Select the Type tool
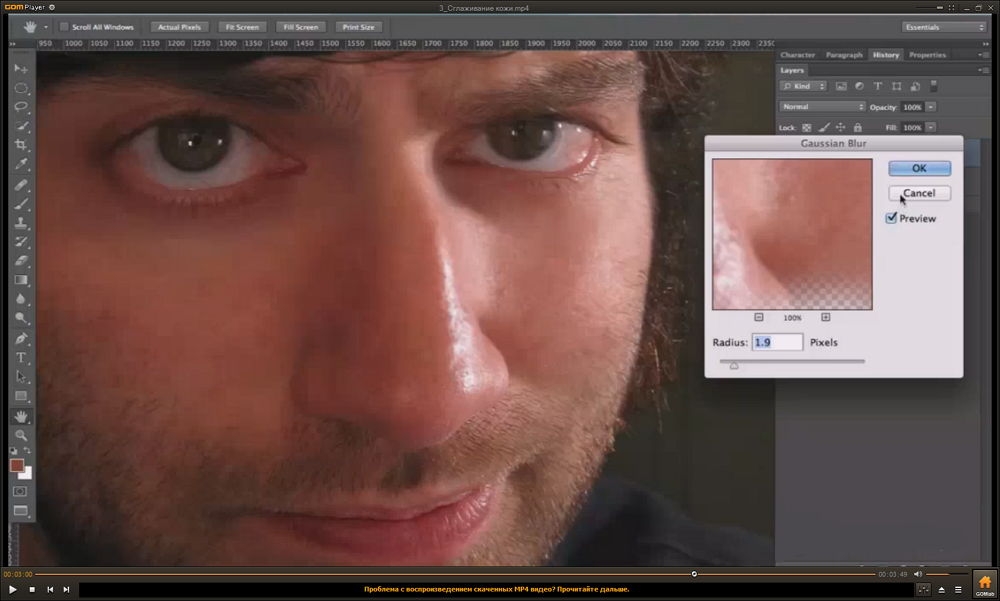The width and height of the screenshot is (1000, 601). tap(21, 357)
